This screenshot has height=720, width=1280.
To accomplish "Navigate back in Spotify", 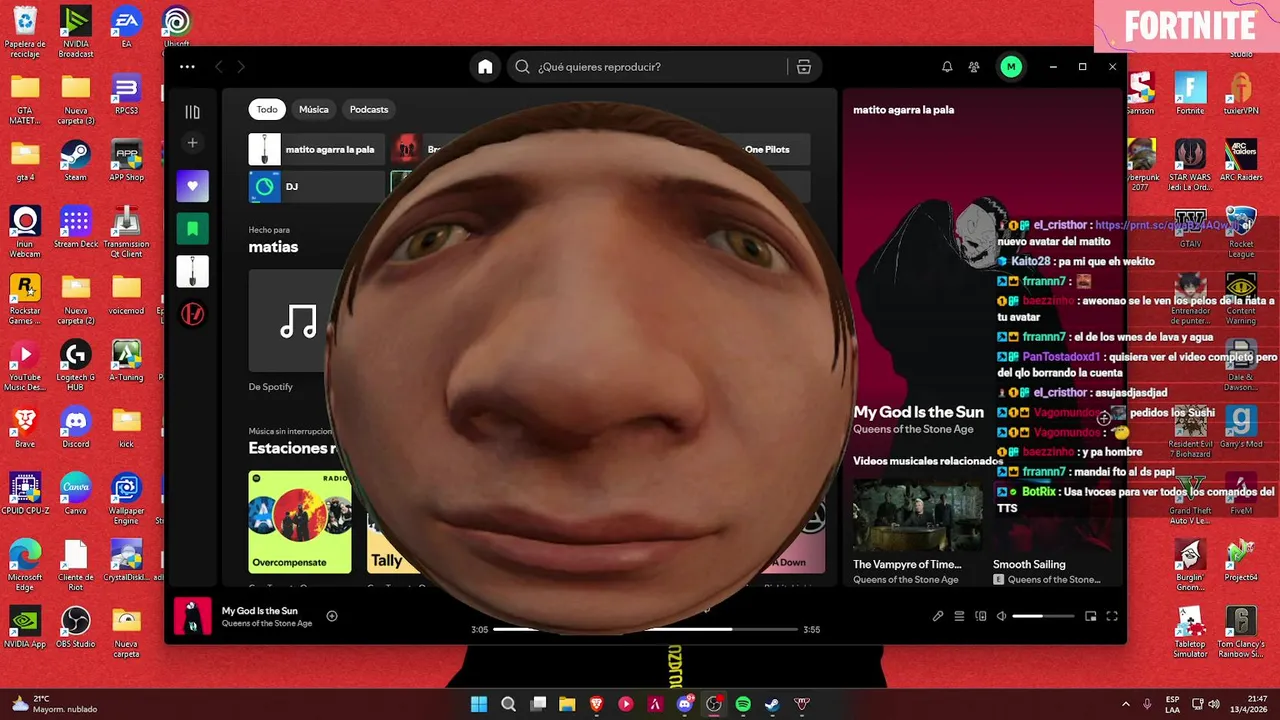I will point(219,67).
